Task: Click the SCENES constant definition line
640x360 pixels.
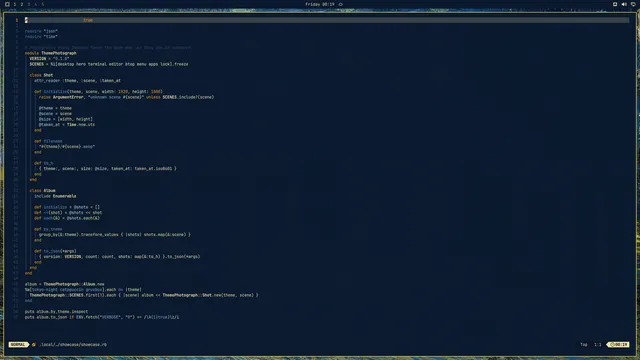Action: 109,64
